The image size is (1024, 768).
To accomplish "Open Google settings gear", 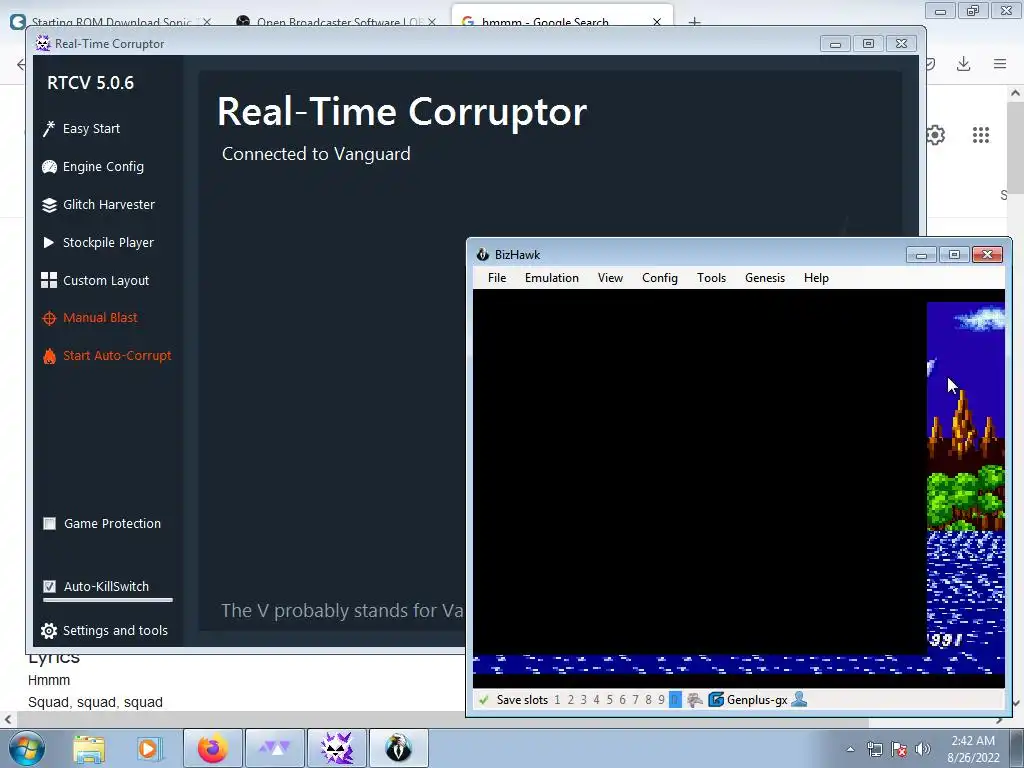I will pyautogui.click(x=936, y=135).
